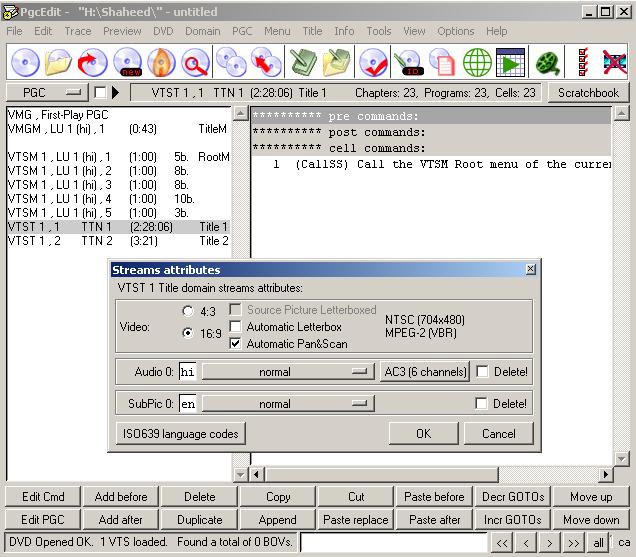Click the '>>' last navigation button
636x557 pixels.
573,543
